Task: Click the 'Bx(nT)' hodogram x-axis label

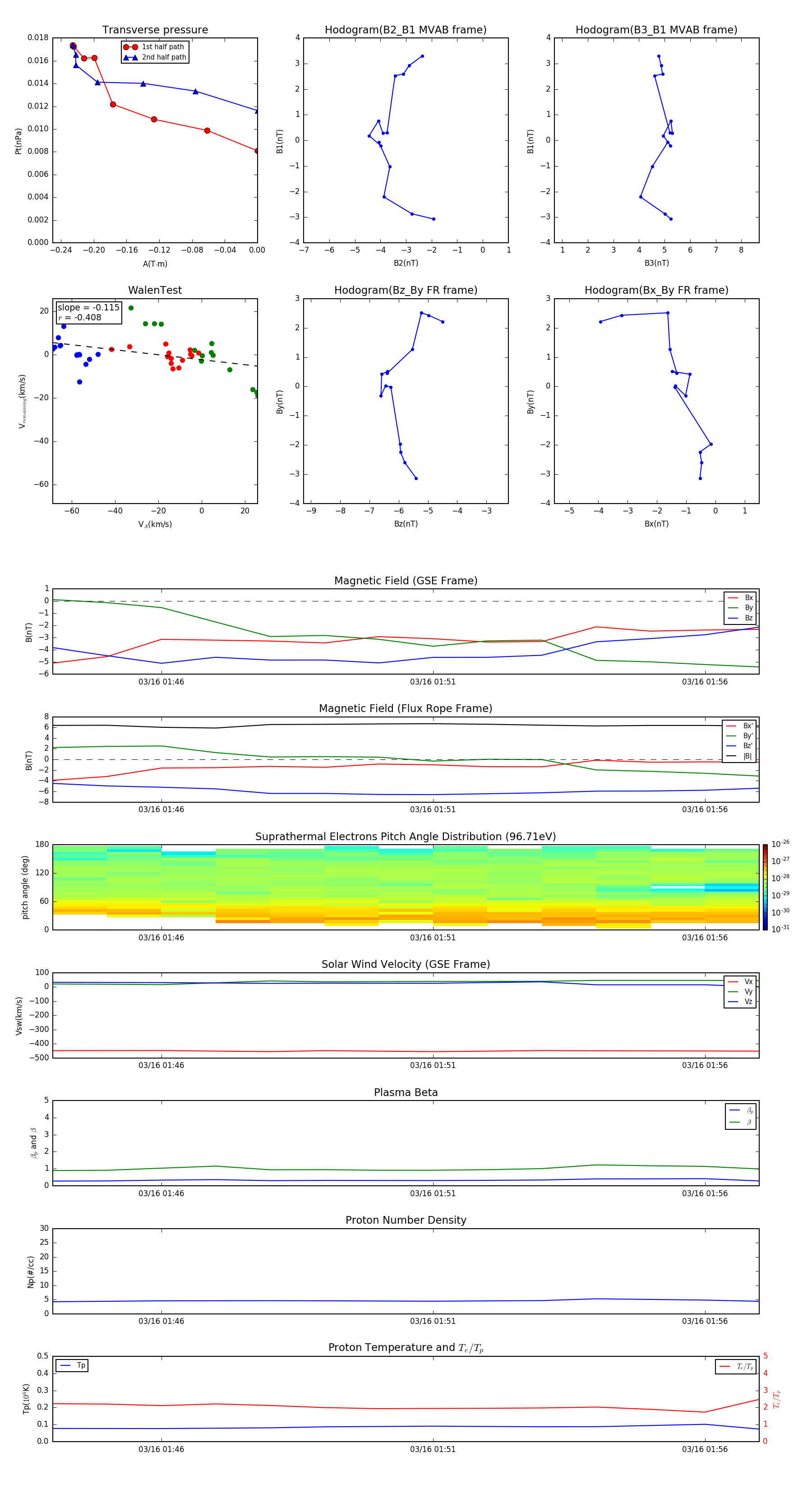Action: pos(656,524)
